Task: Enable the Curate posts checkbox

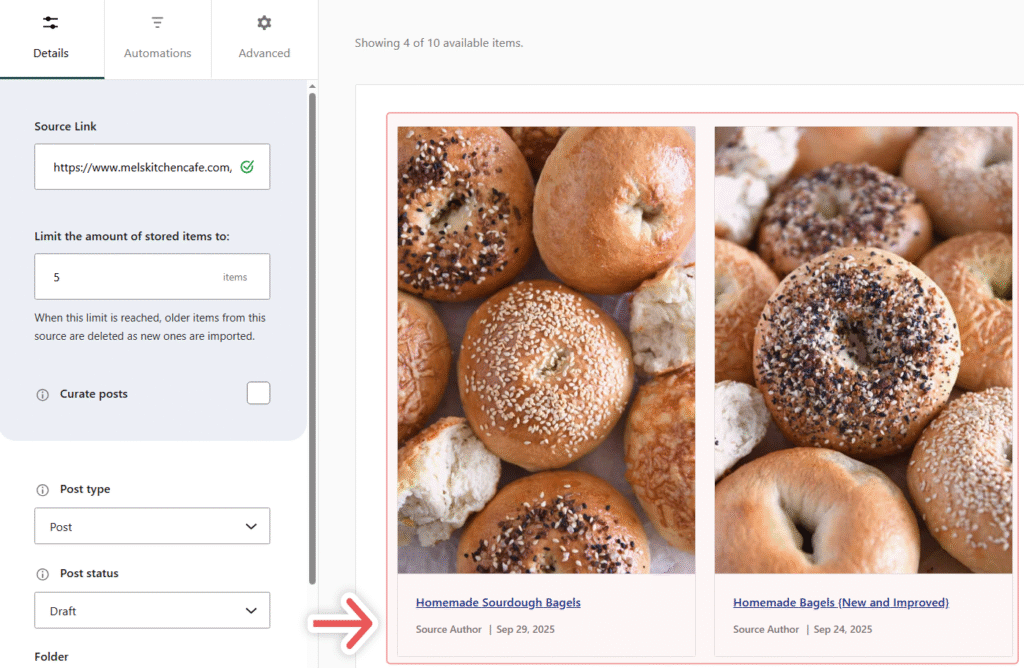Action: click(x=258, y=392)
